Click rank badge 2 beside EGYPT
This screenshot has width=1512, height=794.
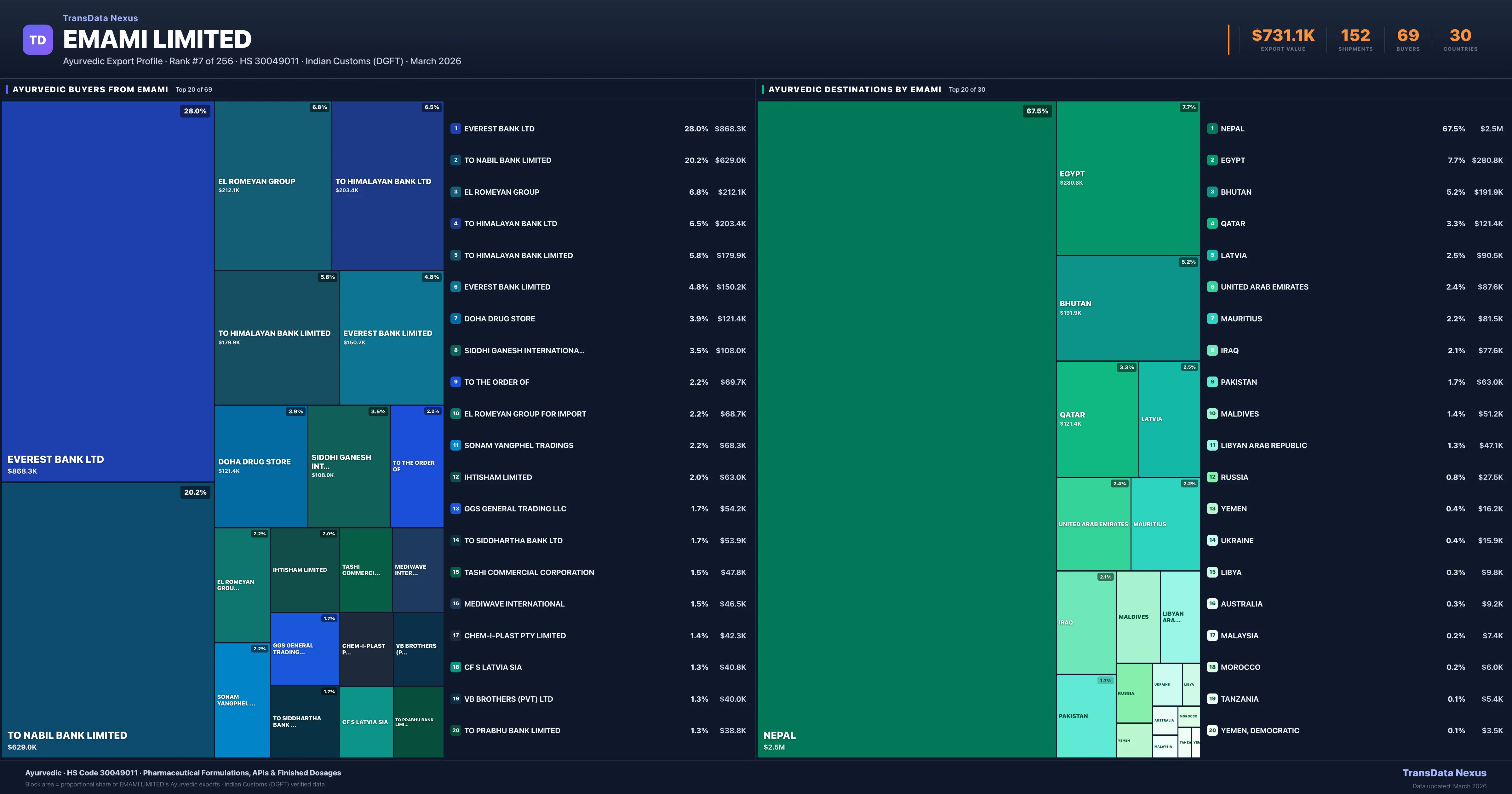tap(1212, 160)
